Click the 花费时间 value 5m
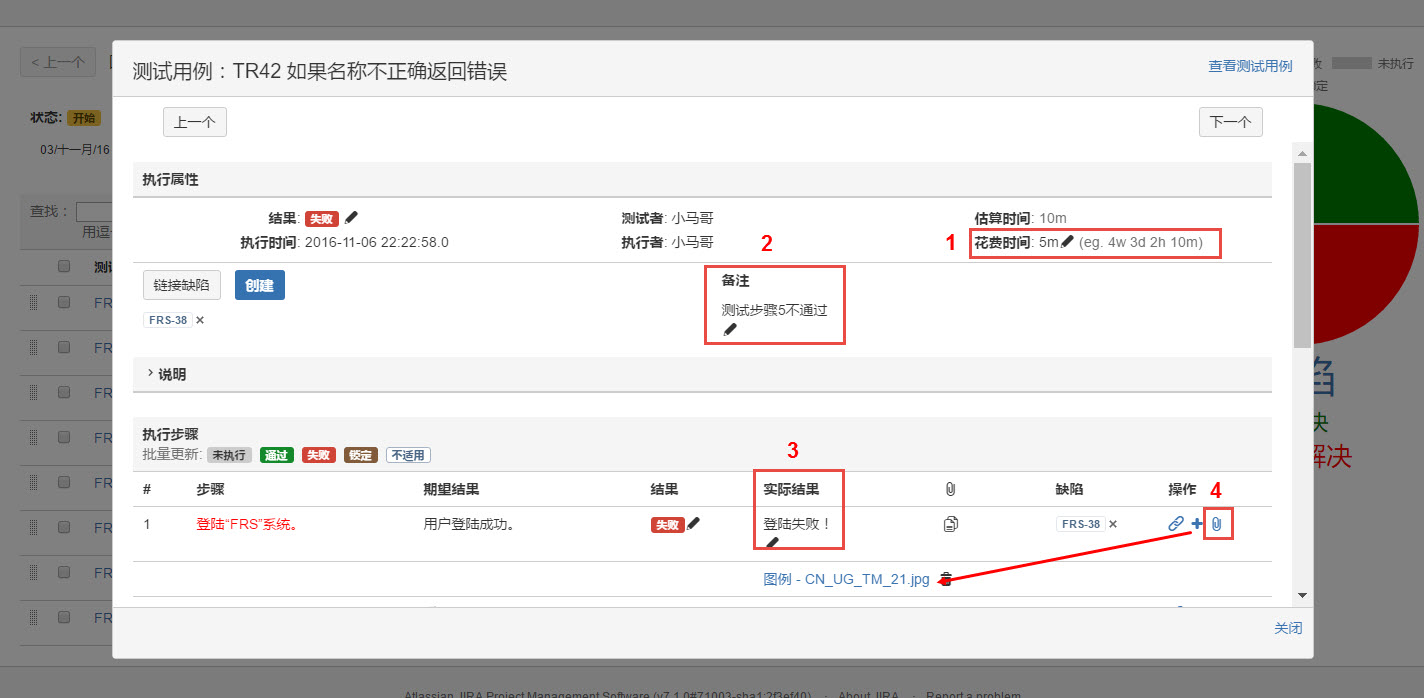 [1049, 242]
